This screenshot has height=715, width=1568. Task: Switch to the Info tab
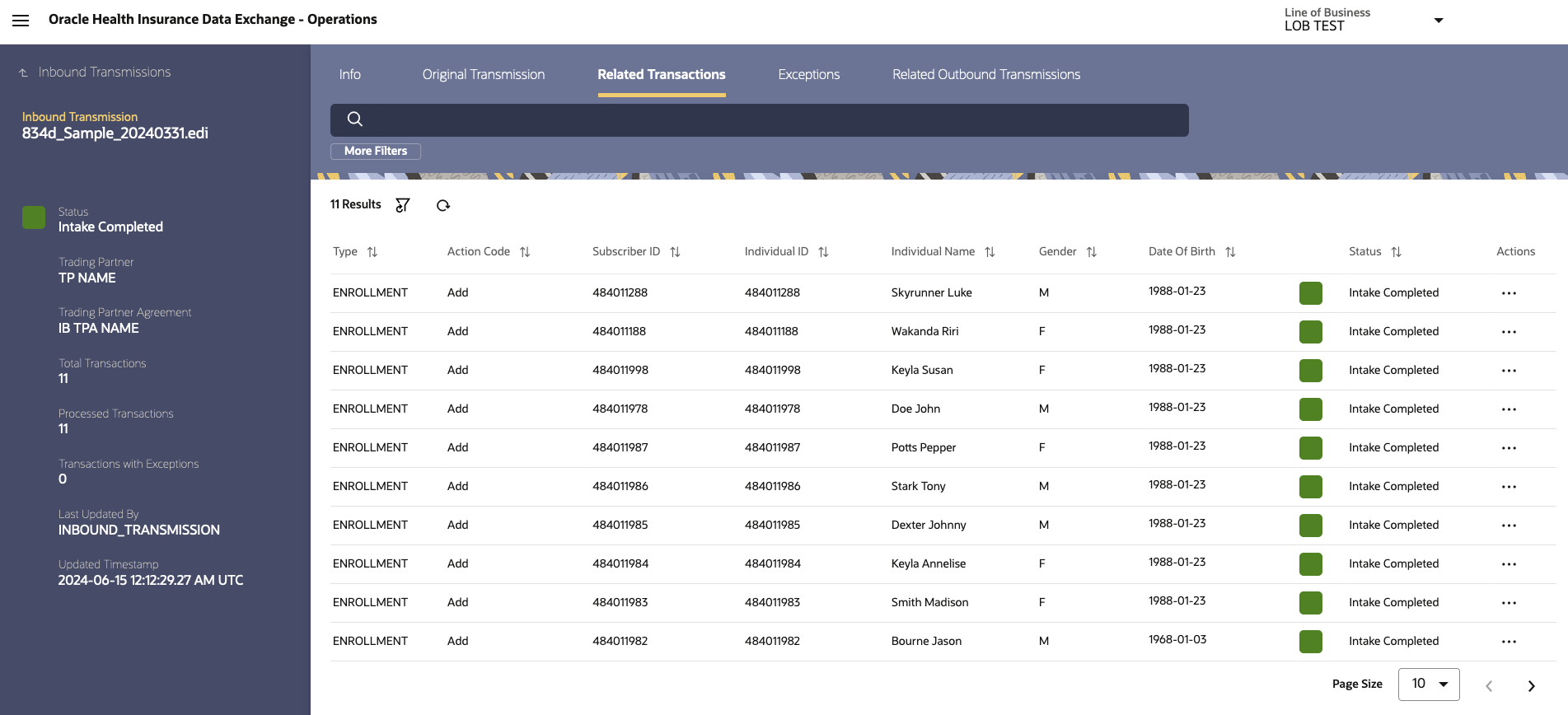350,74
